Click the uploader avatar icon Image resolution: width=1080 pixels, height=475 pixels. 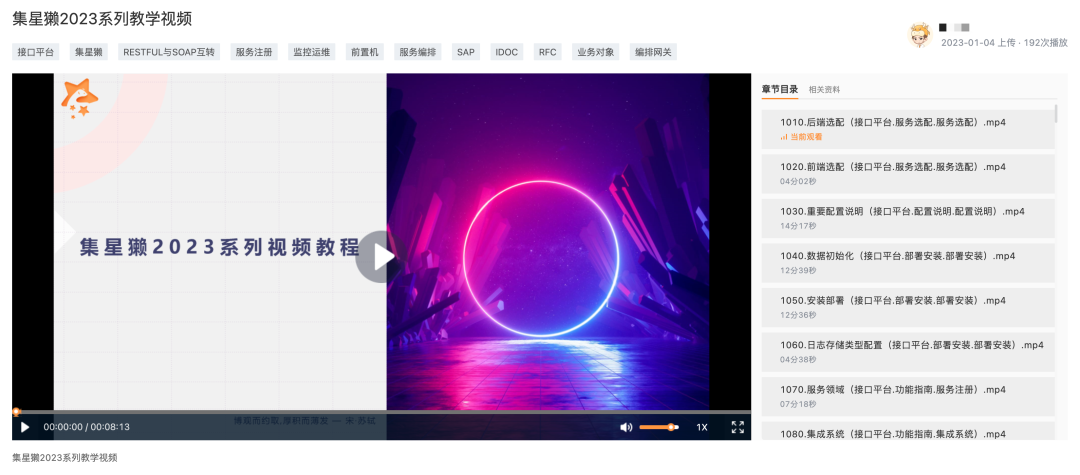(919, 35)
